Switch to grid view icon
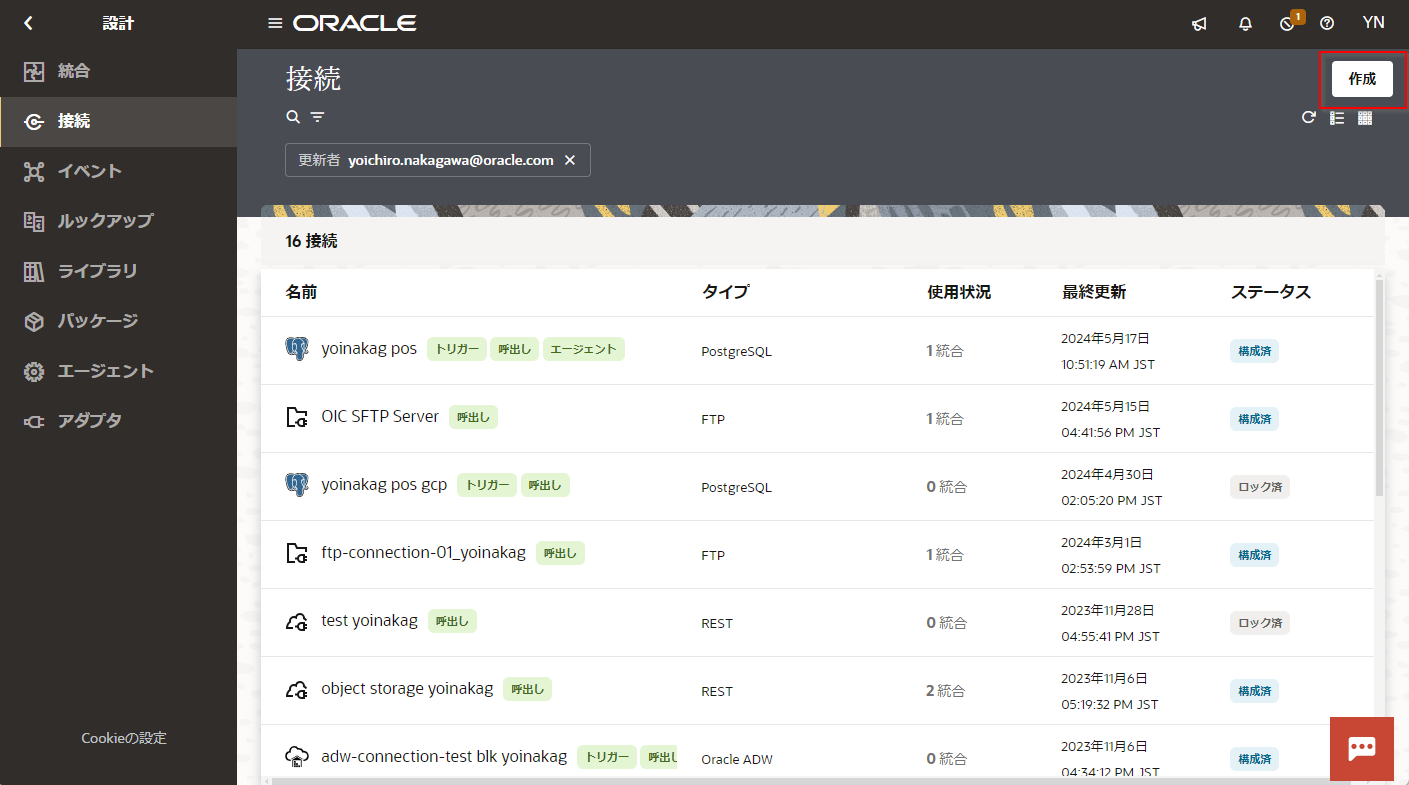This screenshot has width=1409, height=785. (1365, 118)
